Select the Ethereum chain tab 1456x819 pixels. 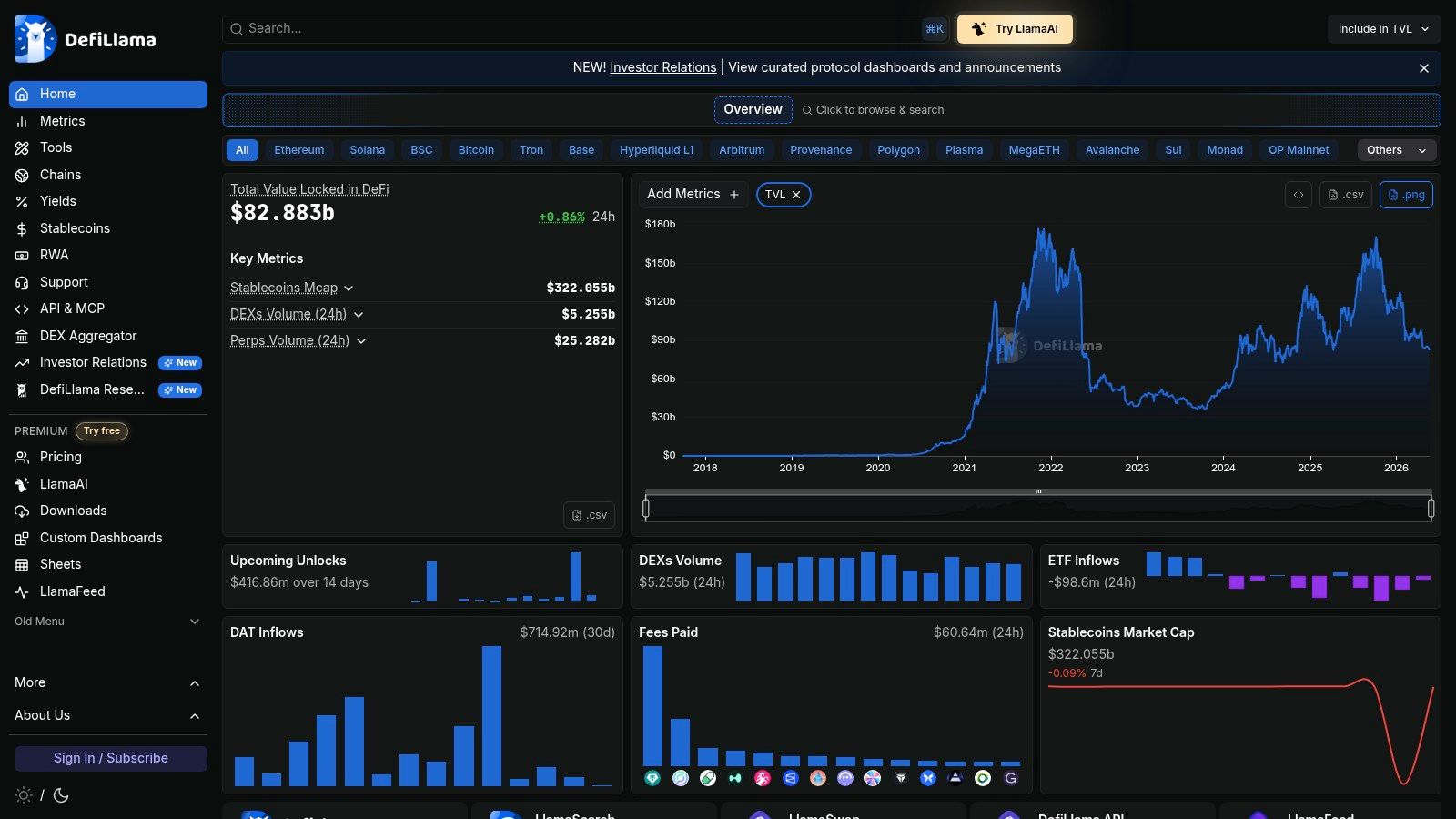[x=299, y=150]
